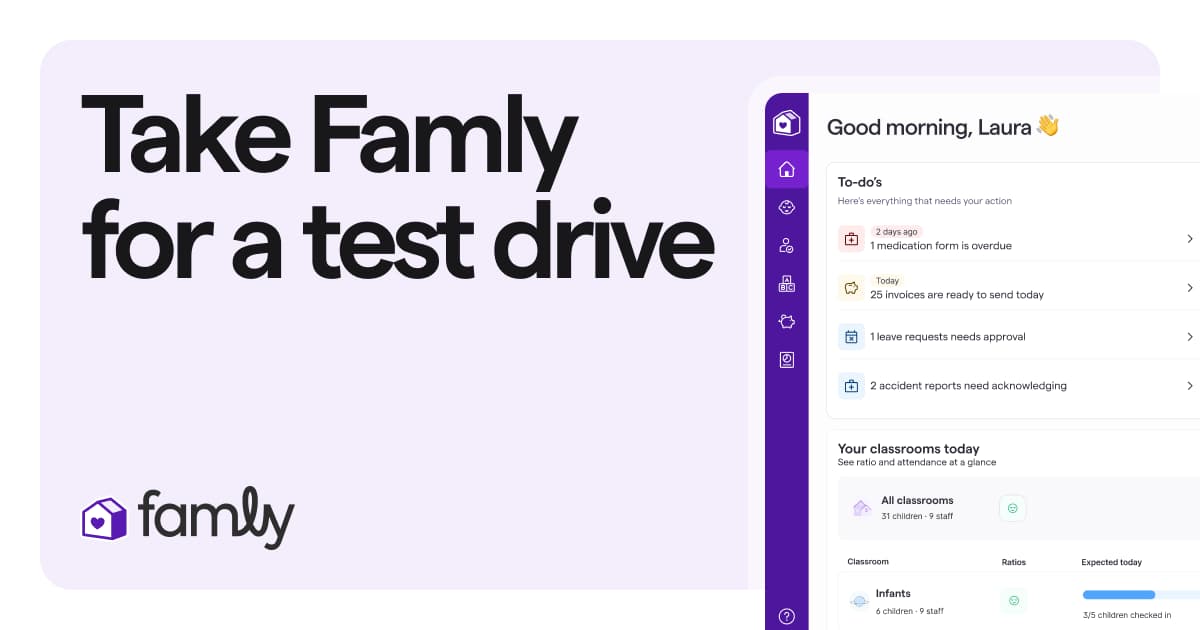Open the Staff person icon in the sidebar
The width and height of the screenshot is (1200, 630).
click(x=786, y=245)
